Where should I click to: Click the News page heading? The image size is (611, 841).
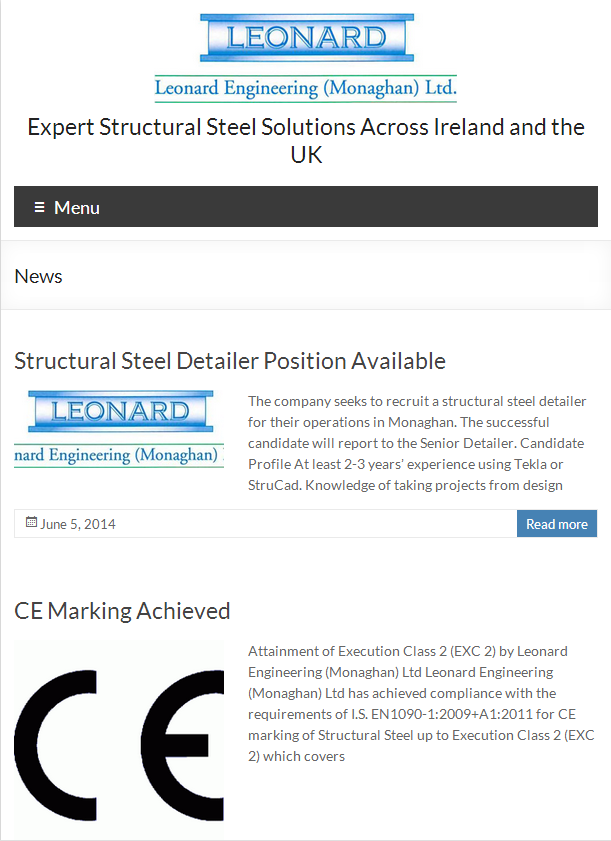[39, 276]
